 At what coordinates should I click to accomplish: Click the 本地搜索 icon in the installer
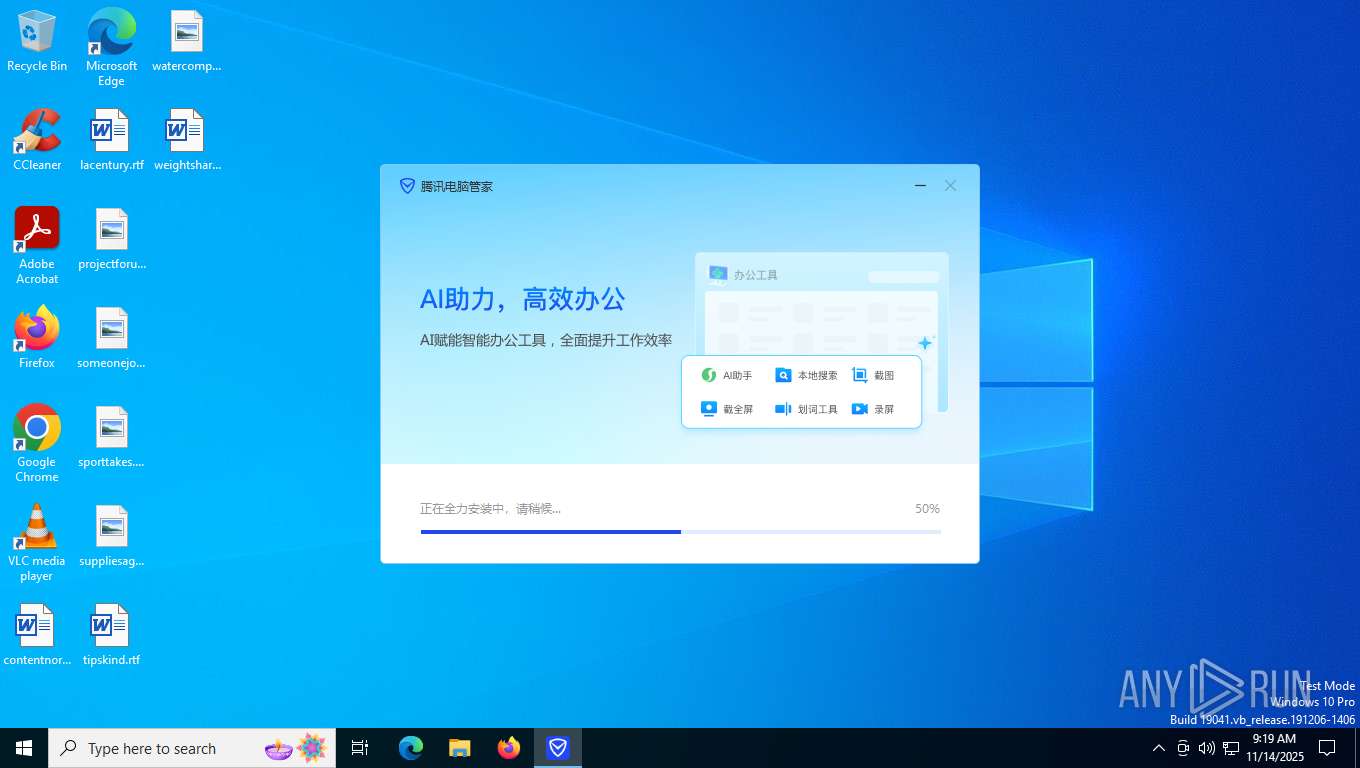(783, 375)
